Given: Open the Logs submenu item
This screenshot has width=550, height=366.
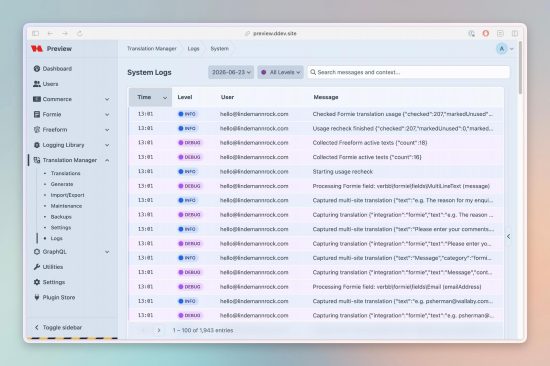Looking at the screenshot, I should pos(56,238).
